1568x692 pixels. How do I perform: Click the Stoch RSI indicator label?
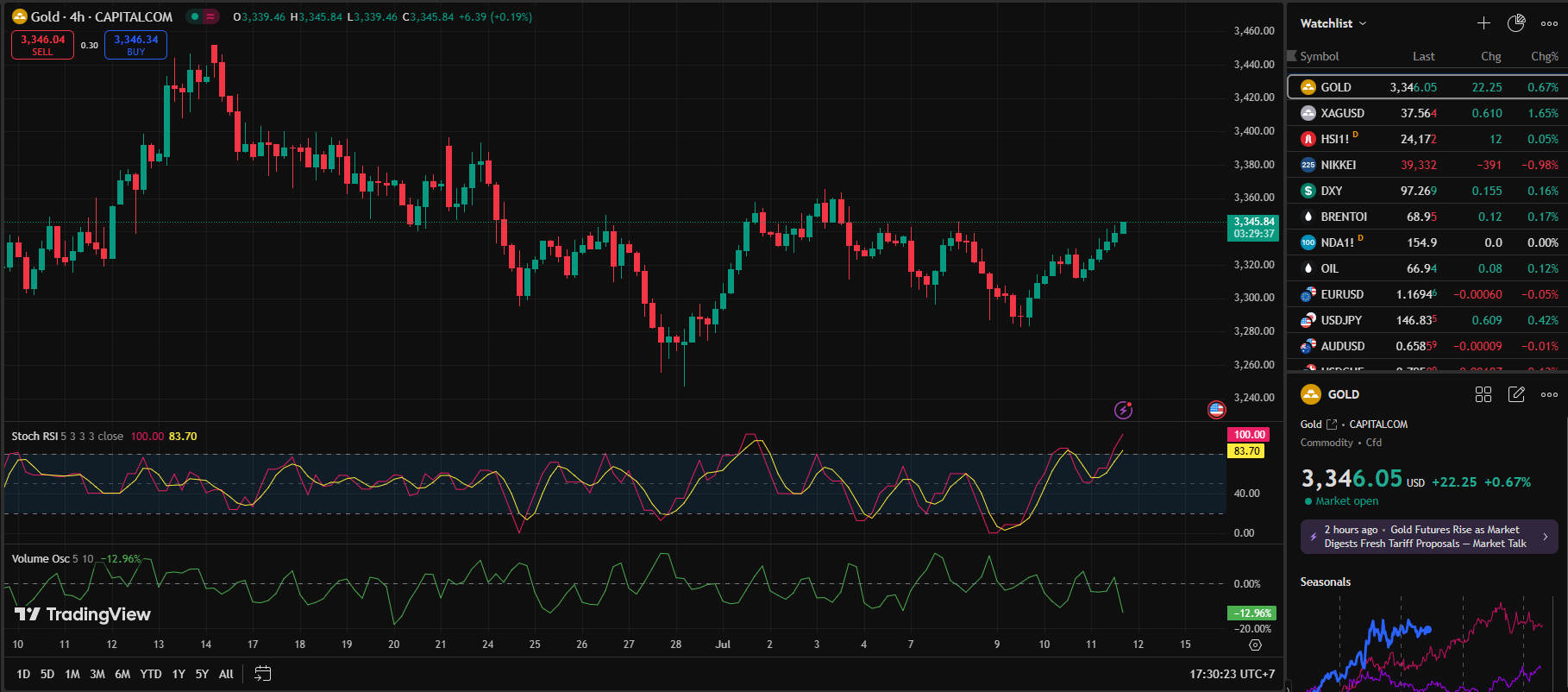[x=34, y=437]
